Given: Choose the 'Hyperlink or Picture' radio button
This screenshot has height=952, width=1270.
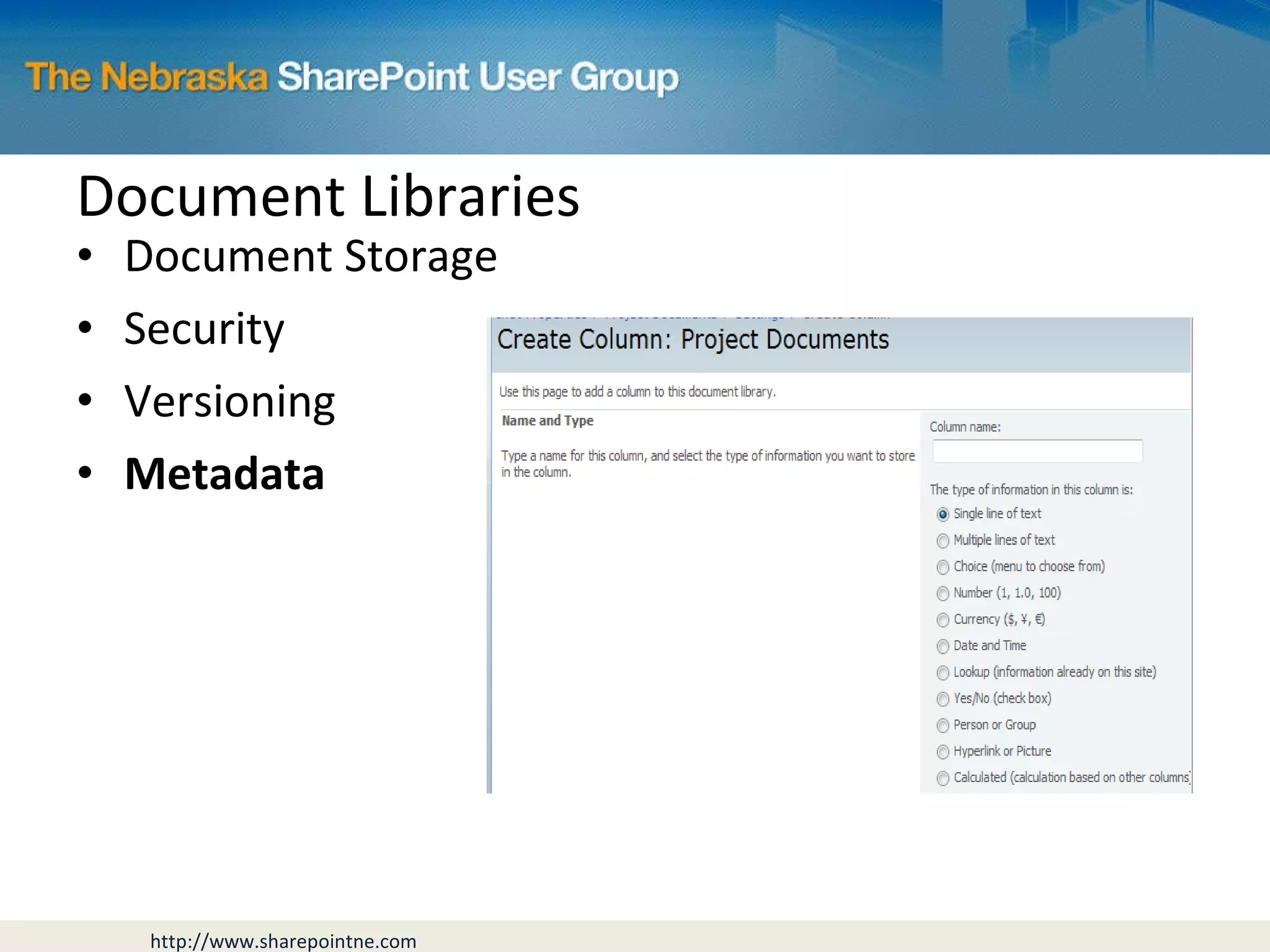Looking at the screenshot, I should (x=943, y=752).
